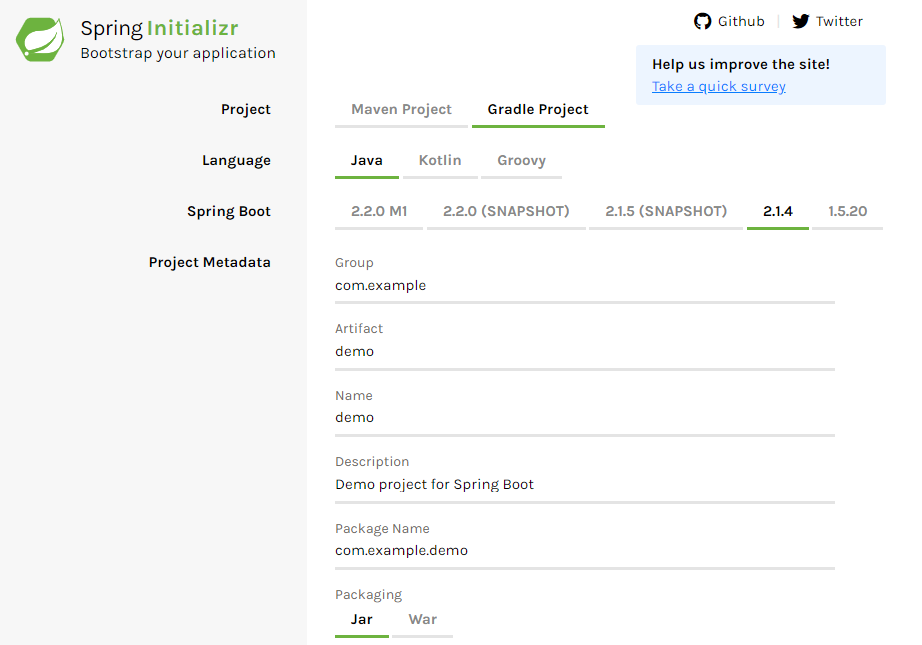This screenshot has width=922, height=645.
Task: Focus the Artifact input field
Action: [x=584, y=352]
